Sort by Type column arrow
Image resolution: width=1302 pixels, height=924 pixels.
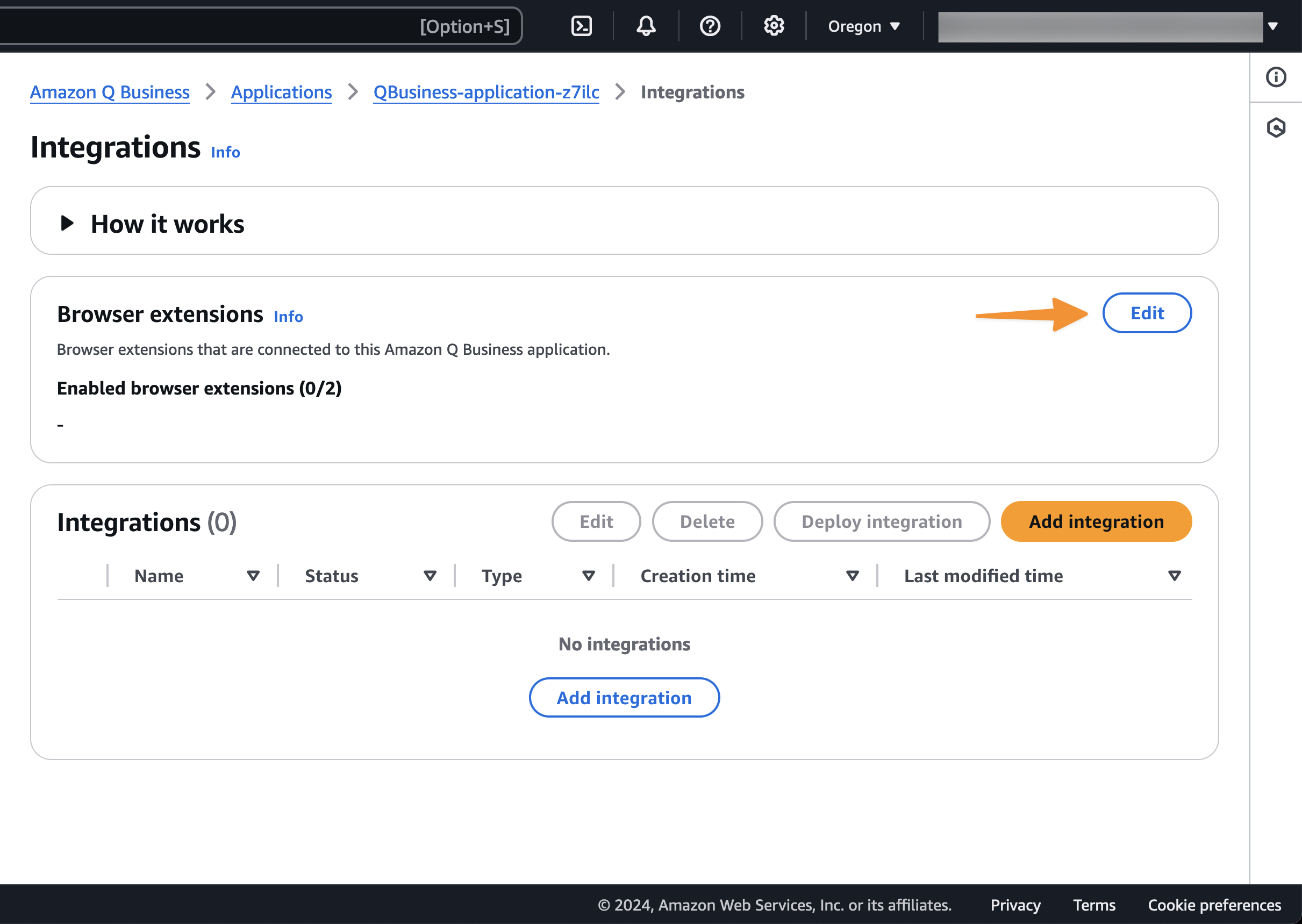589,576
